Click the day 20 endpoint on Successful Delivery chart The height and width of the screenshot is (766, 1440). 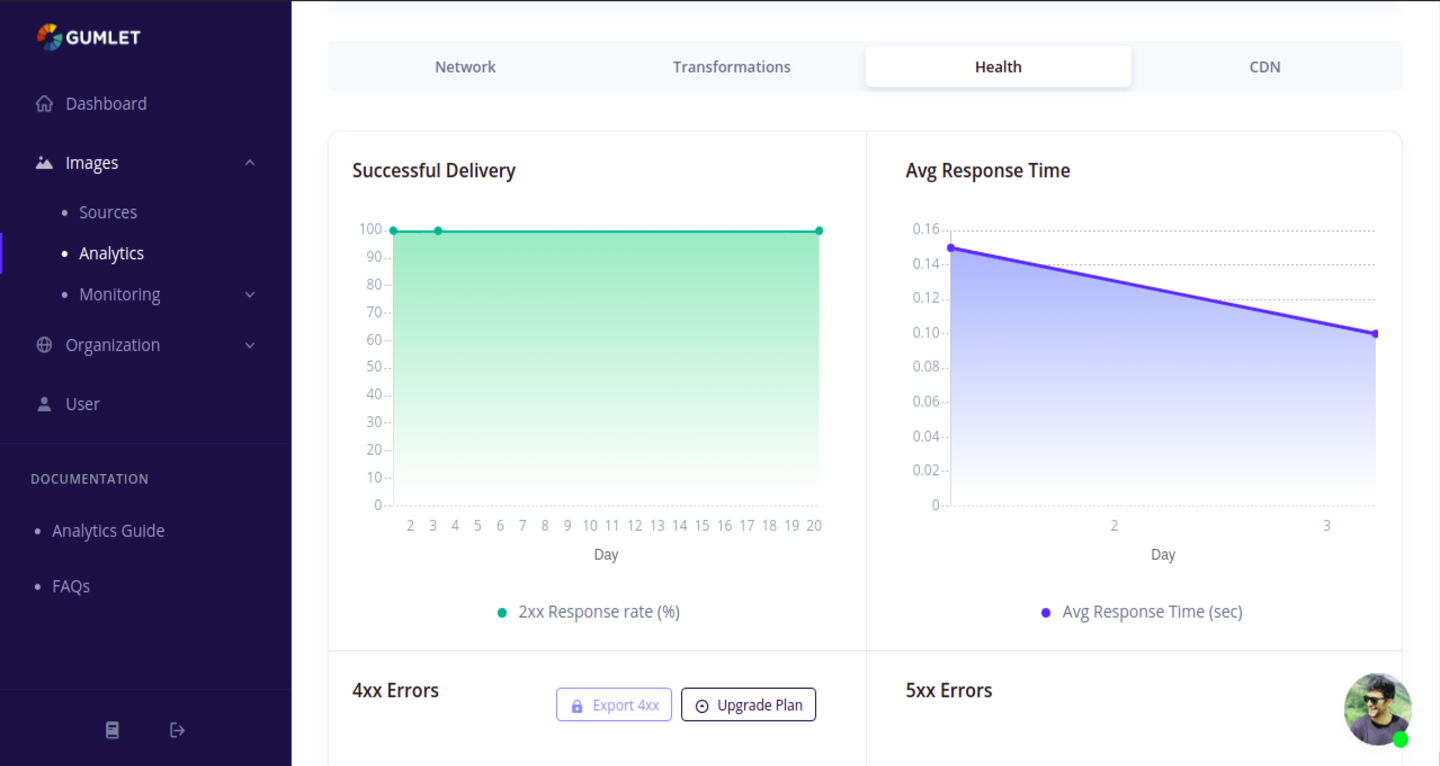[x=819, y=231]
